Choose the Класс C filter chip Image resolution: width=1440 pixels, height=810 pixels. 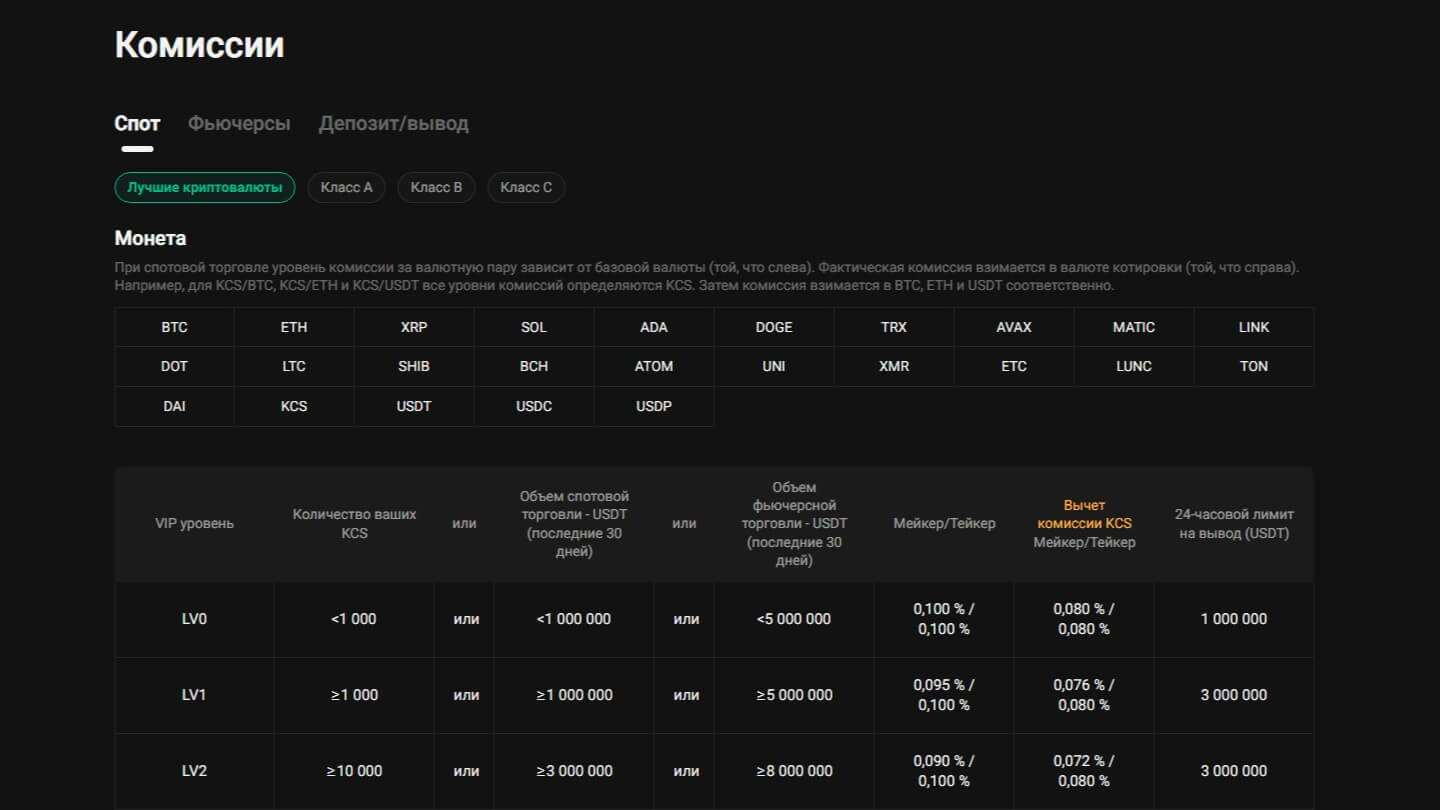526,188
